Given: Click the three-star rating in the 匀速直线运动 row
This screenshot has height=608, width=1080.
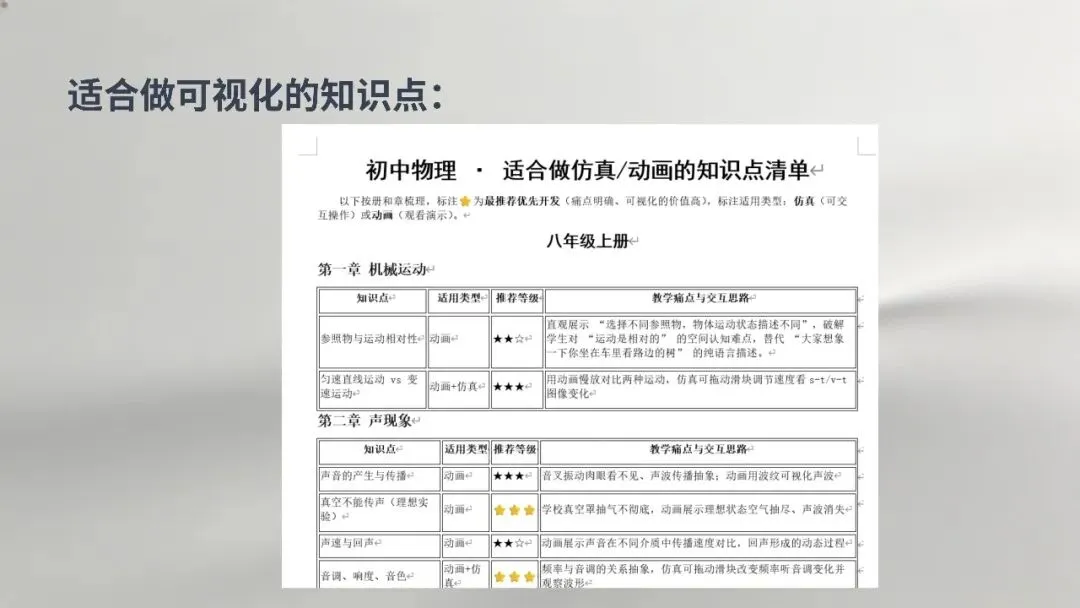Looking at the screenshot, I should 508,386.
